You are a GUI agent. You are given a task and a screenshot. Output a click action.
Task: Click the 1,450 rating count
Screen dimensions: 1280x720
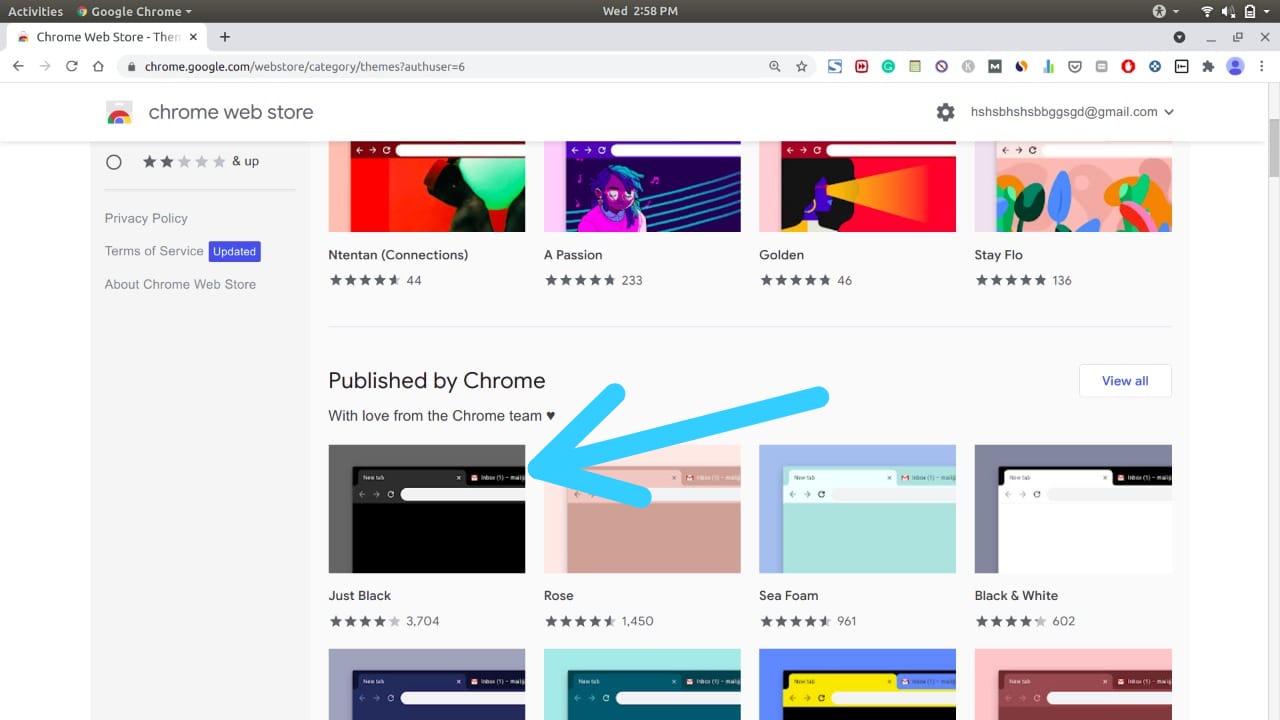(637, 621)
